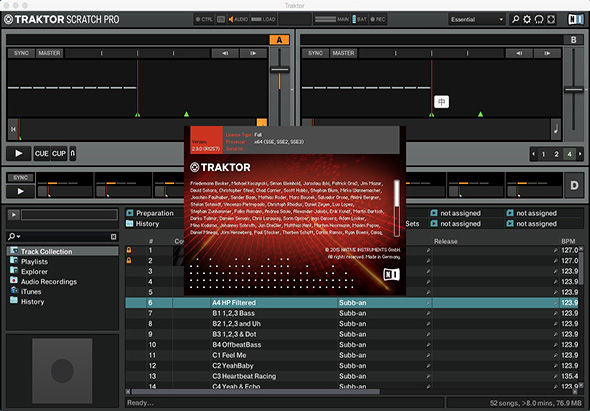Toggle MASTER on Deck A
590x411 pixels.
point(49,53)
